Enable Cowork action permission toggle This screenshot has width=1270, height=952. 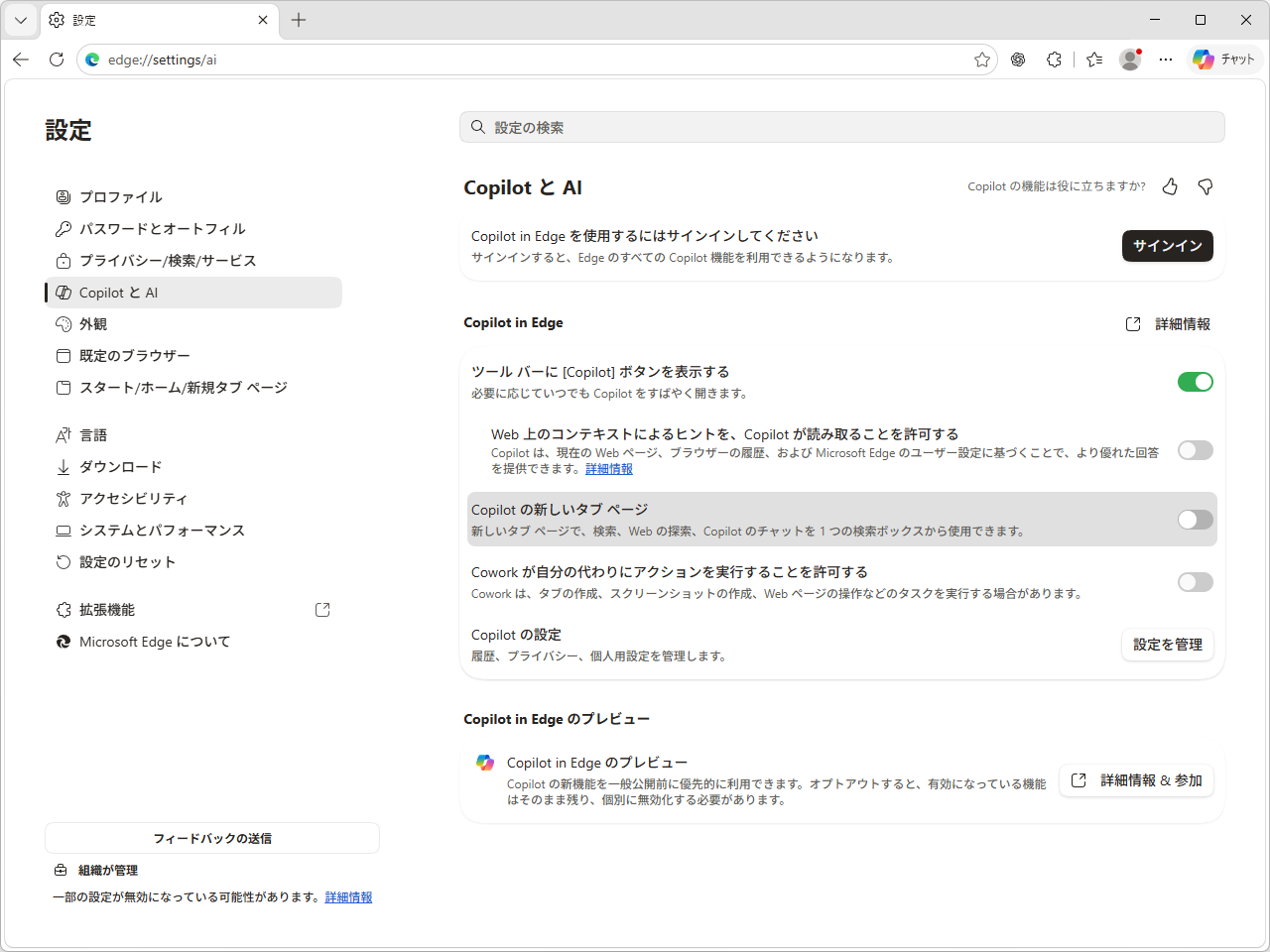pos(1196,582)
